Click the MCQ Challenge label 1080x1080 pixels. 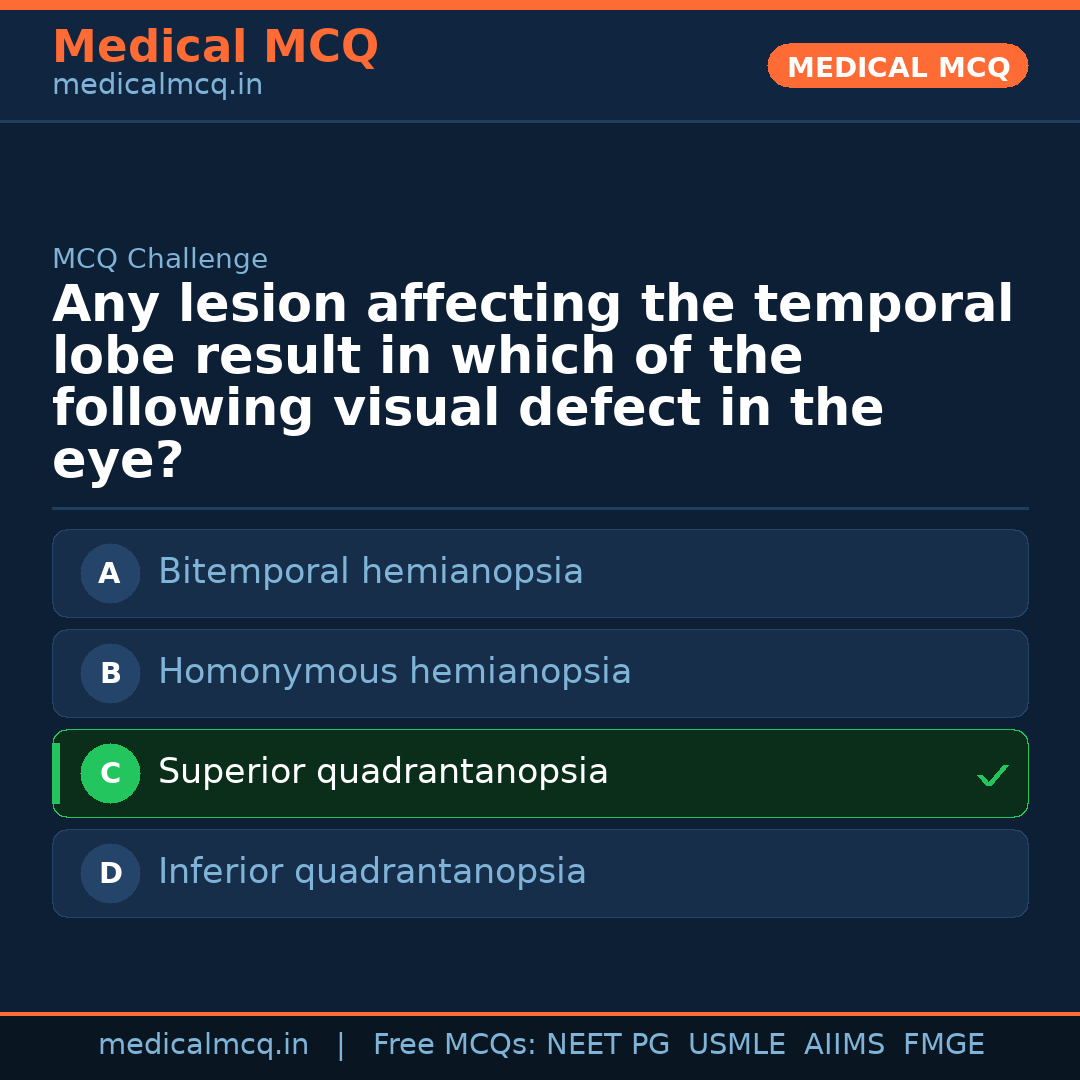click(x=160, y=258)
